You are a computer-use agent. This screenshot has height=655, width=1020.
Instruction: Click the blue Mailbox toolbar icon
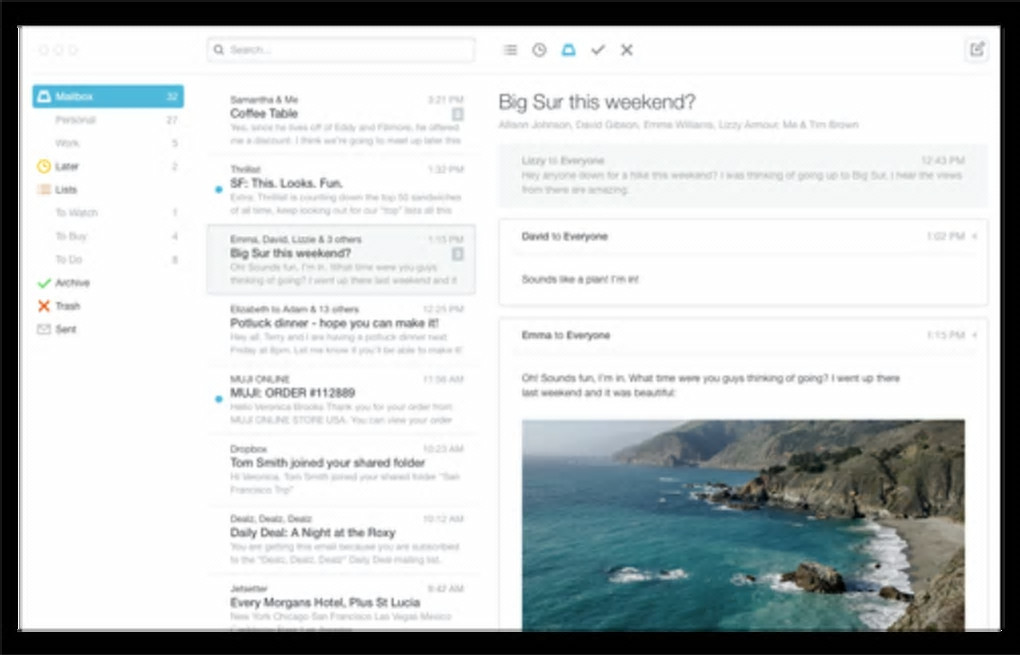pyautogui.click(x=569, y=50)
